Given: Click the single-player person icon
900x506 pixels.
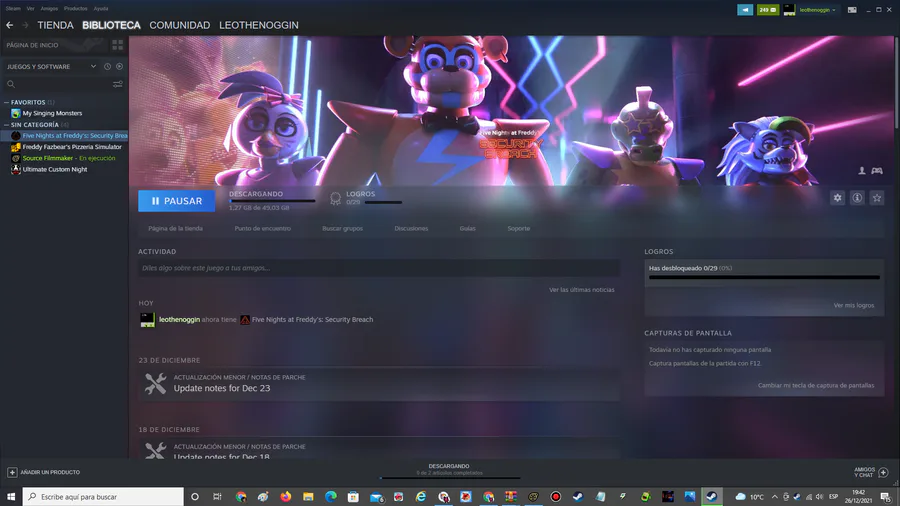Looking at the screenshot, I should coord(862,171).
